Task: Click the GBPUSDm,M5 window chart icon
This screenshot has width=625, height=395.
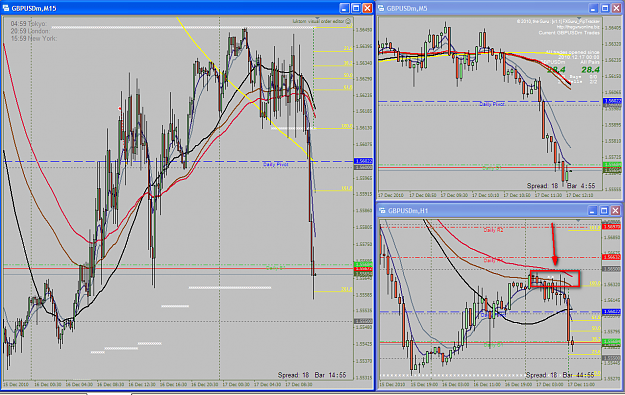Action: 381,8
